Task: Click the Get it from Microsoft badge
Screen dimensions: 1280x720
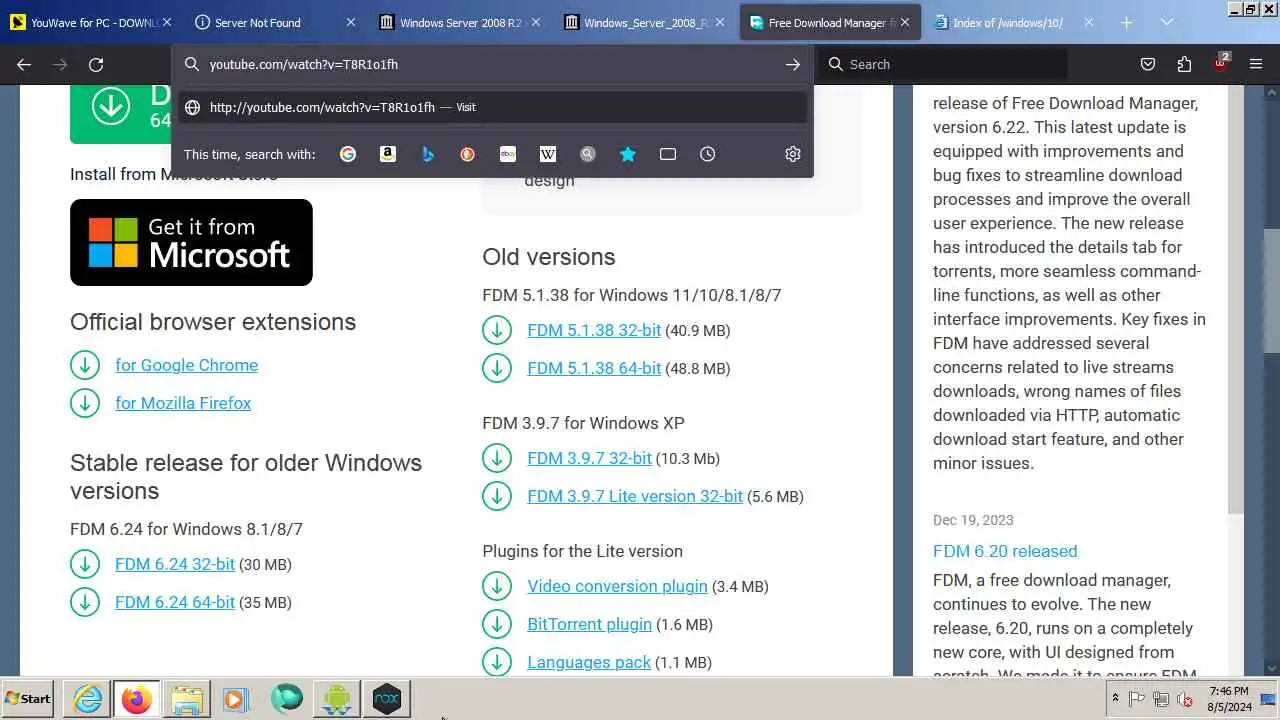Action: pyautogui.click(x=191, y=242)
